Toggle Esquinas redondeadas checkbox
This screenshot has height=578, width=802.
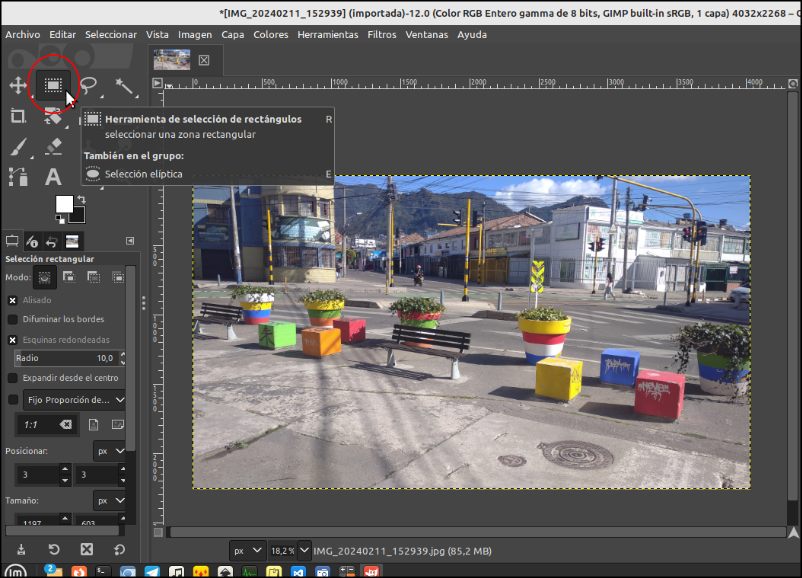click(13, 340)
